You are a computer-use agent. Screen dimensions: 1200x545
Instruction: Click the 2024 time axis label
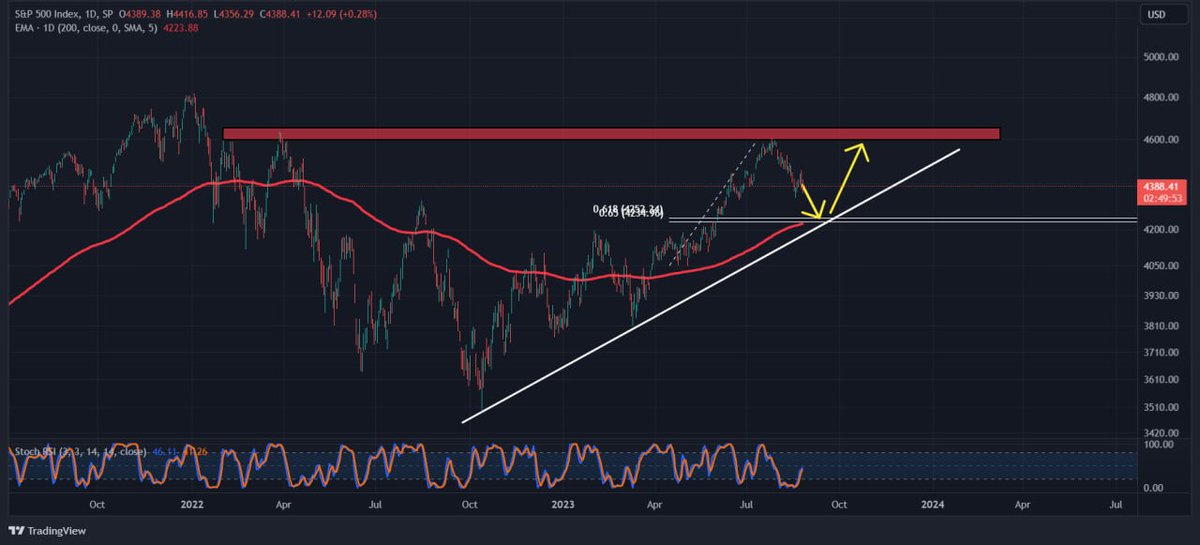point(932,506)
